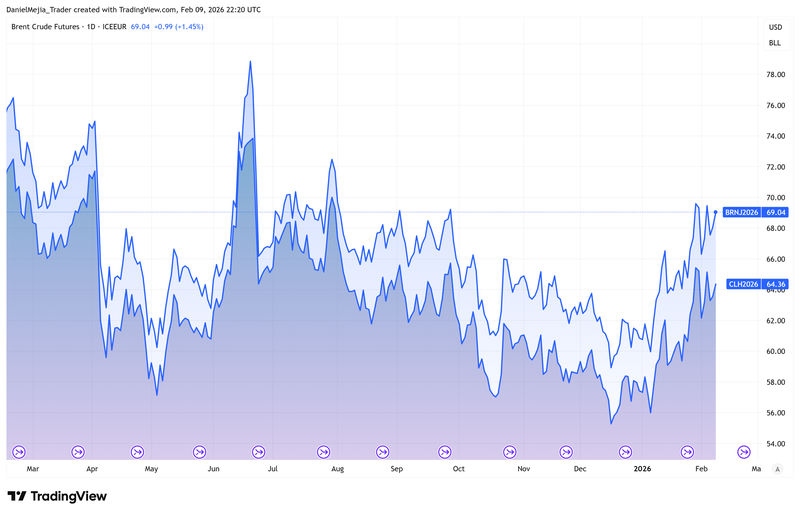
Task: Open the rollover marker nearest the Aug label
Action: [x=321, y=451]
